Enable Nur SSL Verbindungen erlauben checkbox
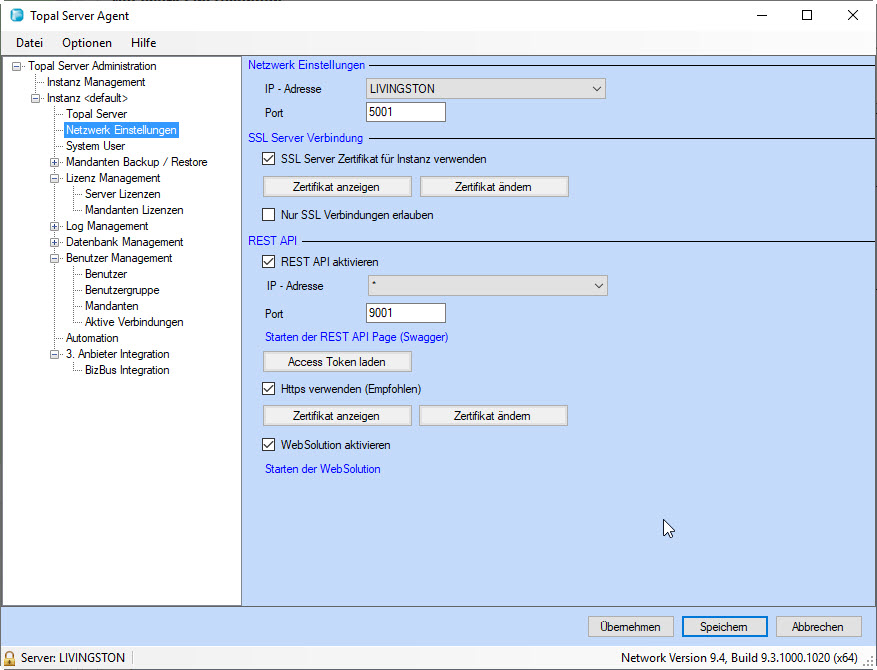Viewport: 877px width, 670px height. 268,214
